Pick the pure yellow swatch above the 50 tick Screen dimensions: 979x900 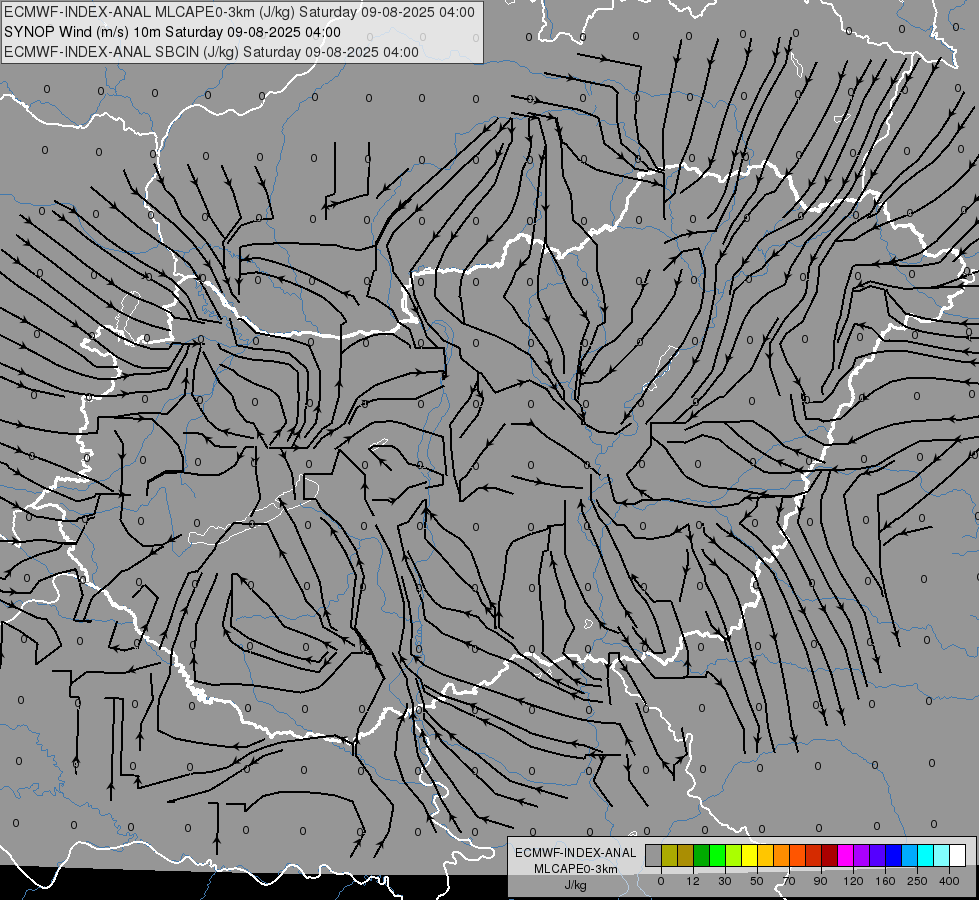tap(749, 855)
